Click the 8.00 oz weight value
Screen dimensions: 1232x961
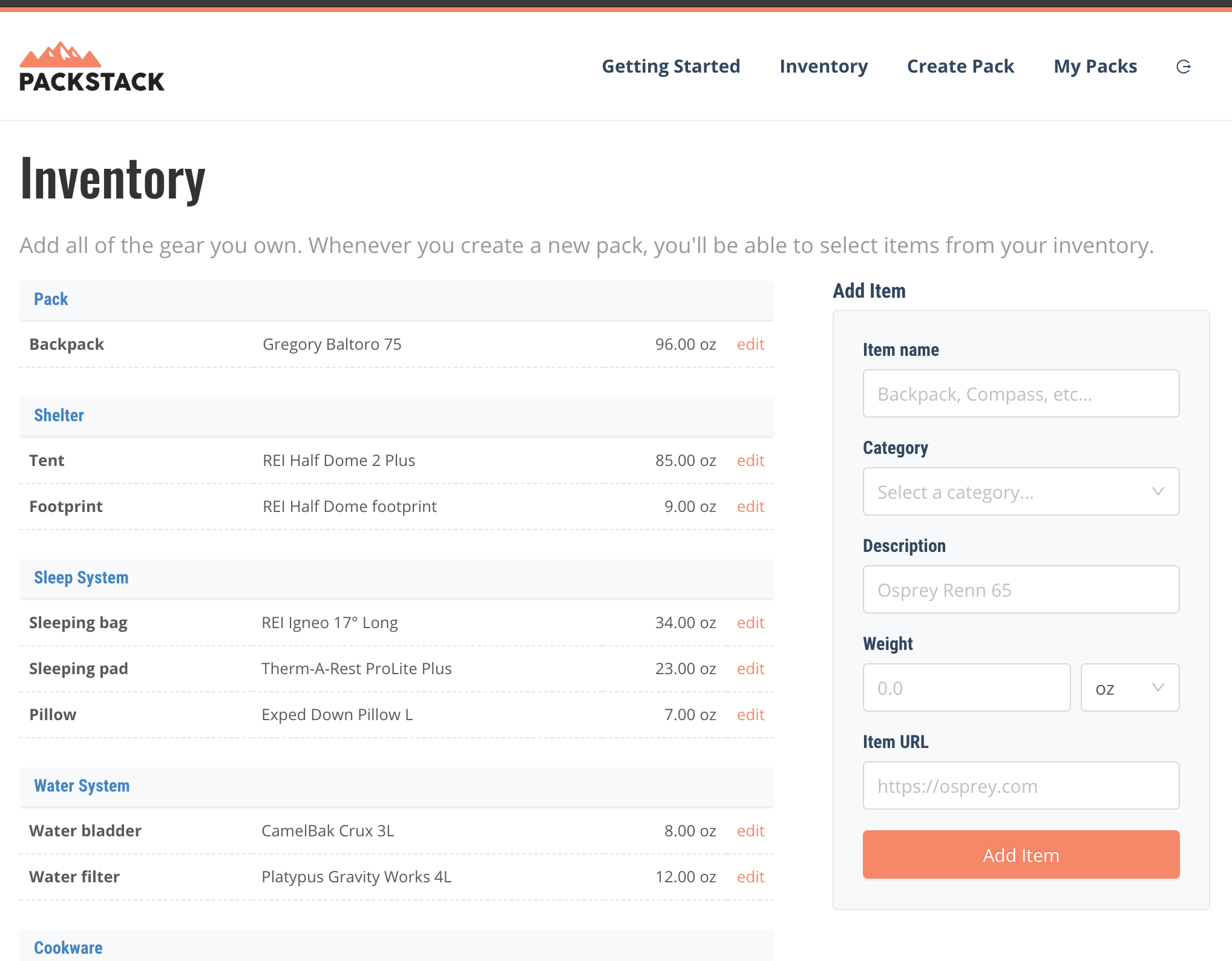[x=690, y=831]
